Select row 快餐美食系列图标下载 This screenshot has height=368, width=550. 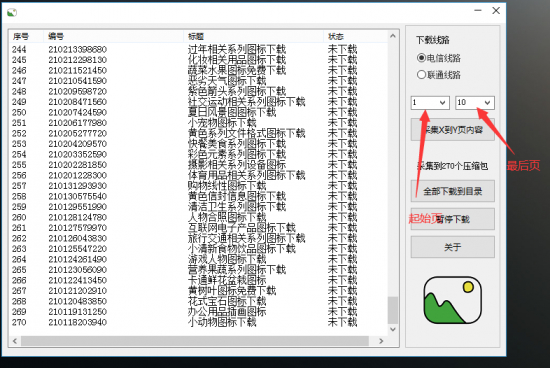click(x=199, y=144)
